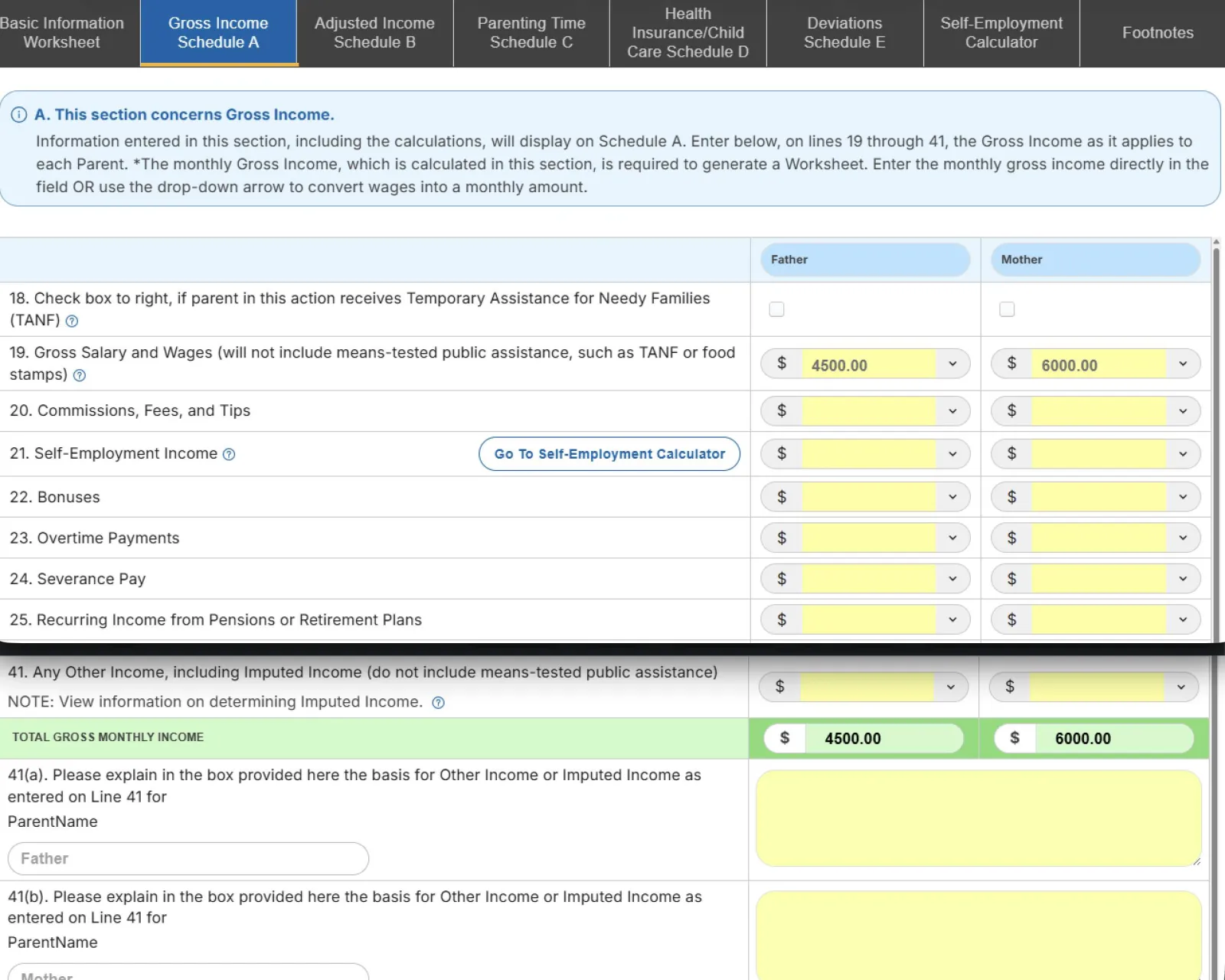Click Imputed Income information help icon
Image resolution: width=1225 pixels, height=980 pixels.
(x=438, y=703)
